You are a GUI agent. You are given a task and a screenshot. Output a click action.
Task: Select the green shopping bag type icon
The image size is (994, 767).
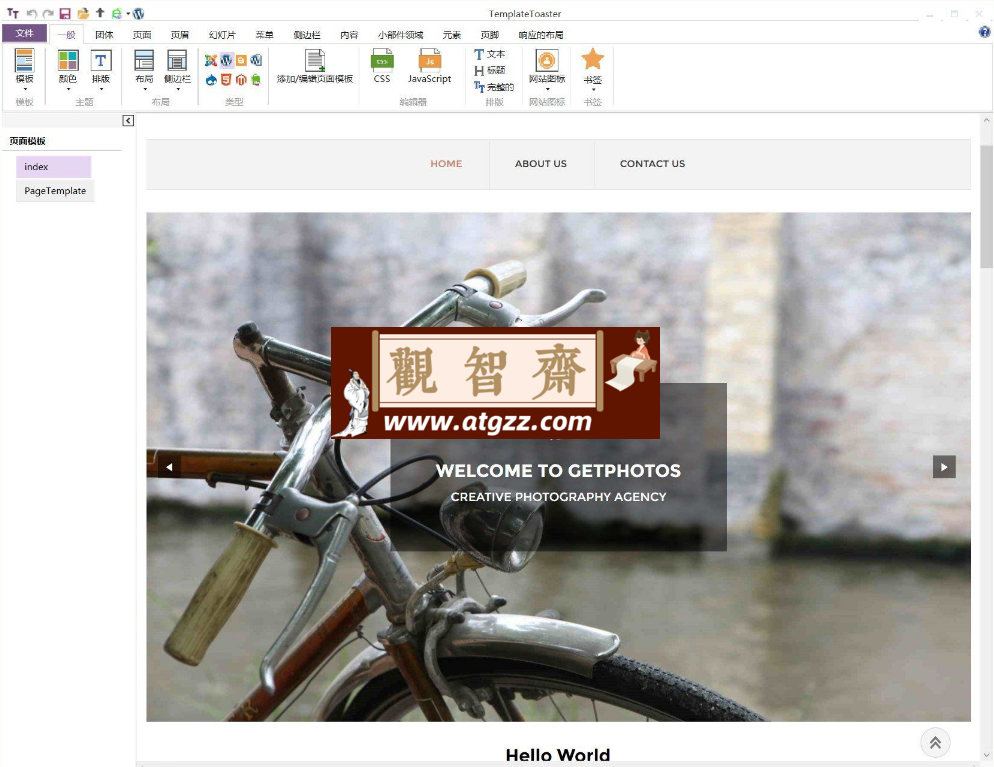pos(256,80)
